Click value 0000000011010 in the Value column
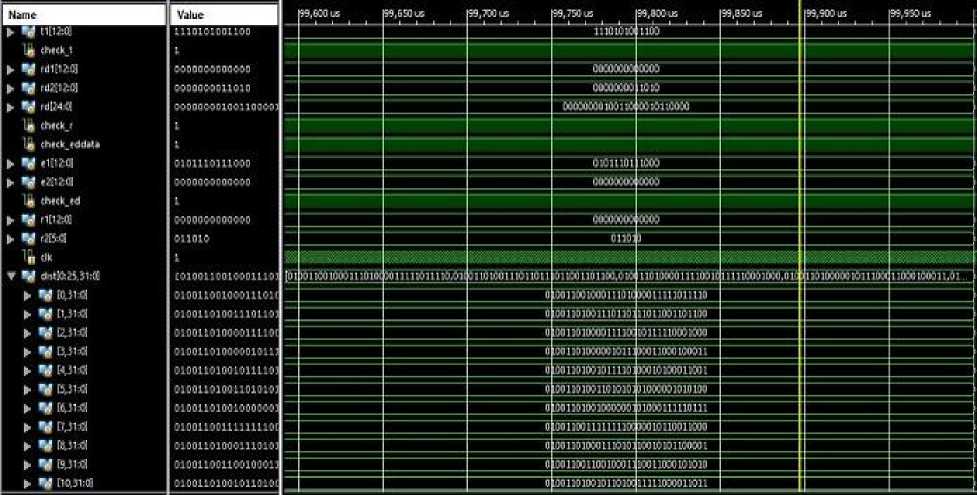977x495 pixels. pos(212,88)
